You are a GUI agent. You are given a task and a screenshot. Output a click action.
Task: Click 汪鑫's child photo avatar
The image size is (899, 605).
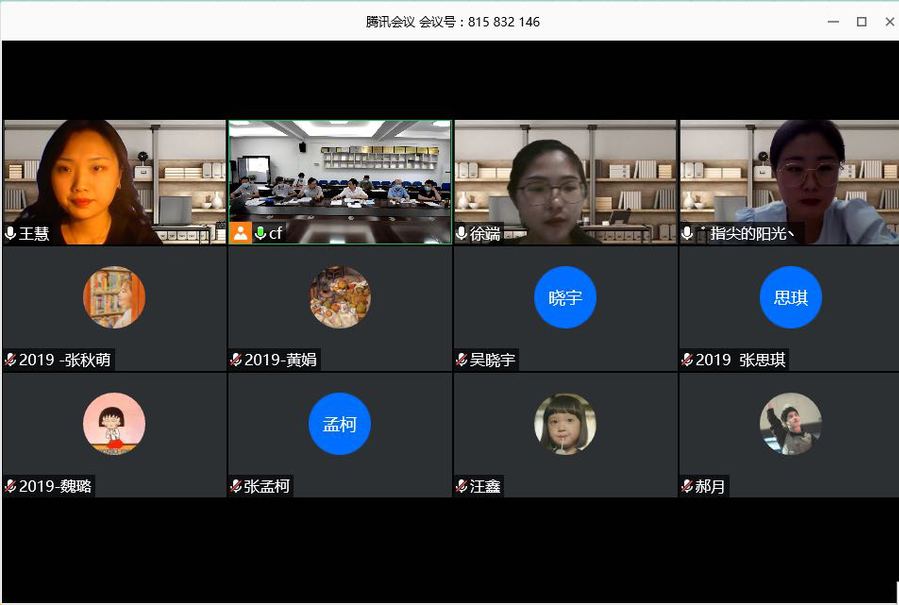[565, 424]
